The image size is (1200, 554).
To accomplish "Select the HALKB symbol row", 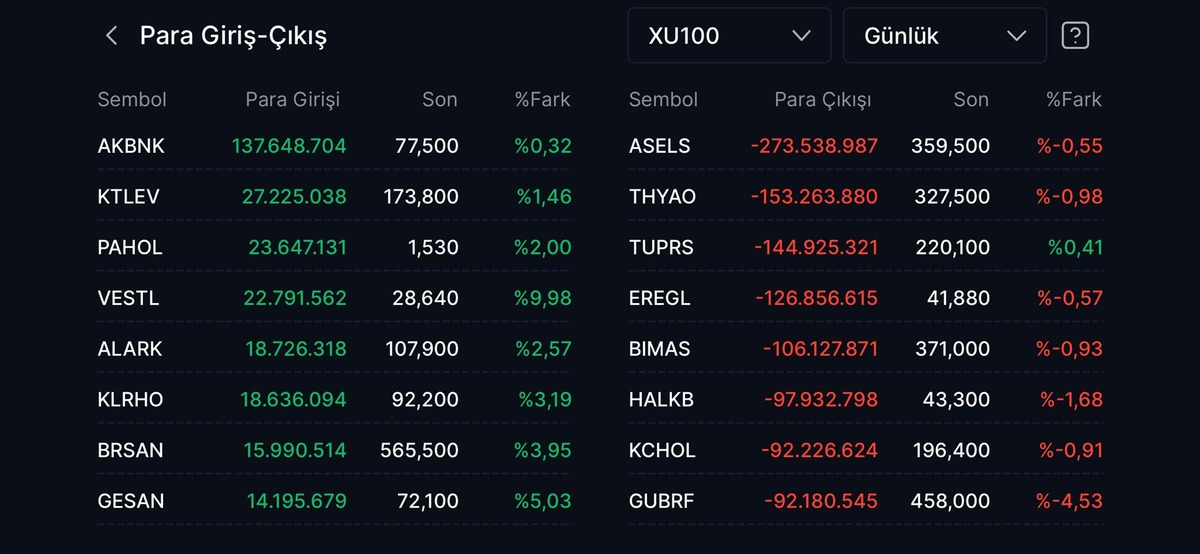I will pos(866,399).
